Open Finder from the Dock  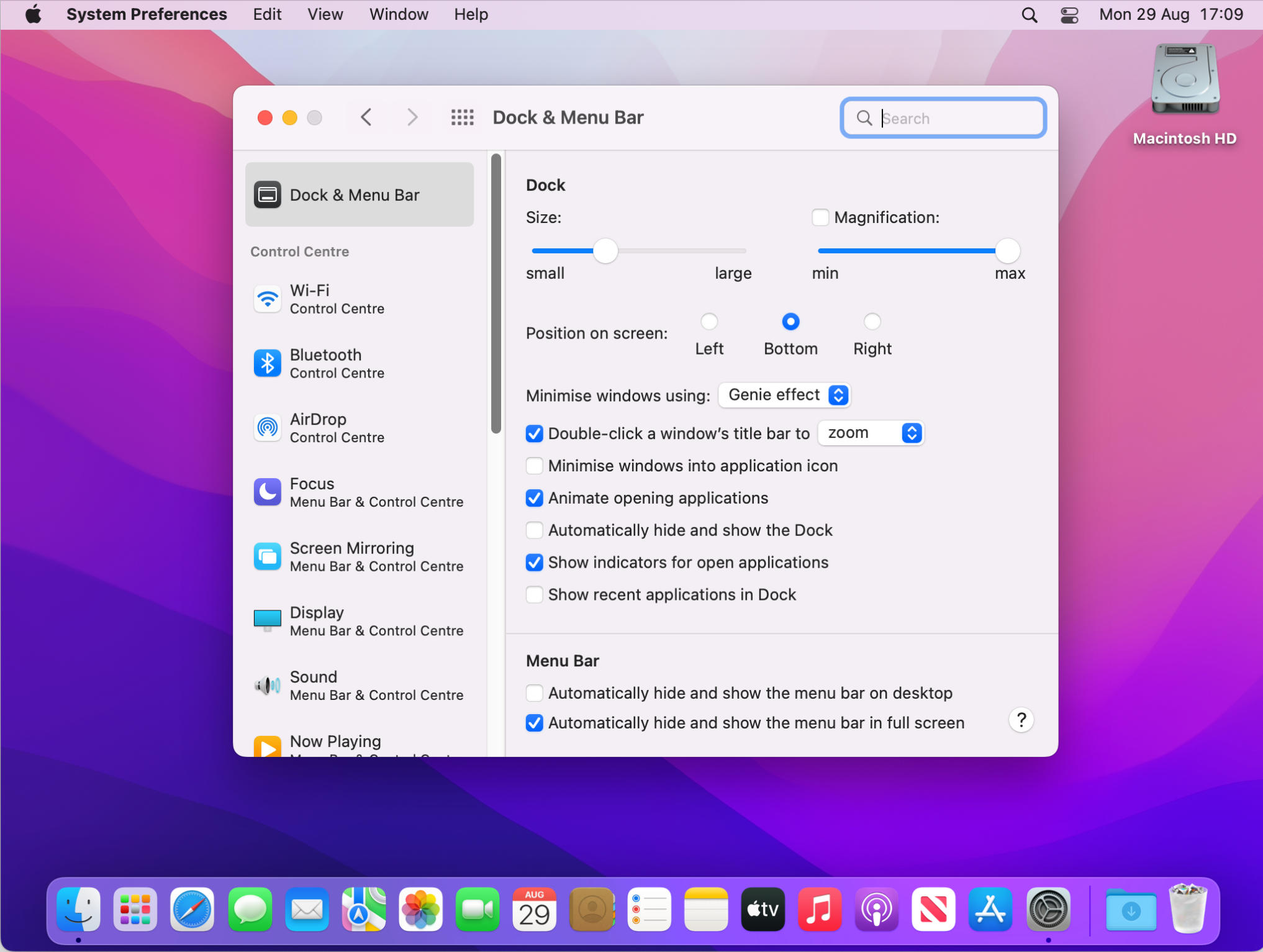point(78,910)
